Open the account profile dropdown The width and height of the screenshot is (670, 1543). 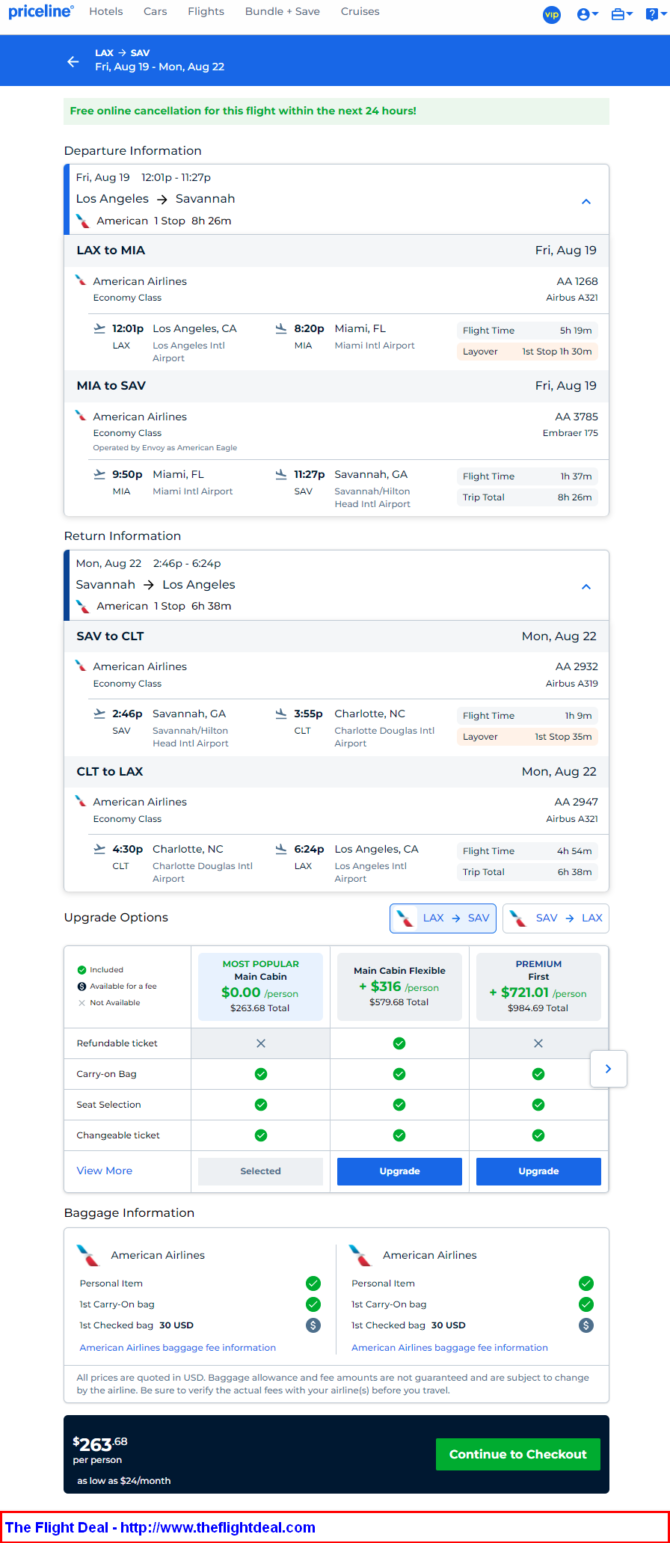(587, 14)
